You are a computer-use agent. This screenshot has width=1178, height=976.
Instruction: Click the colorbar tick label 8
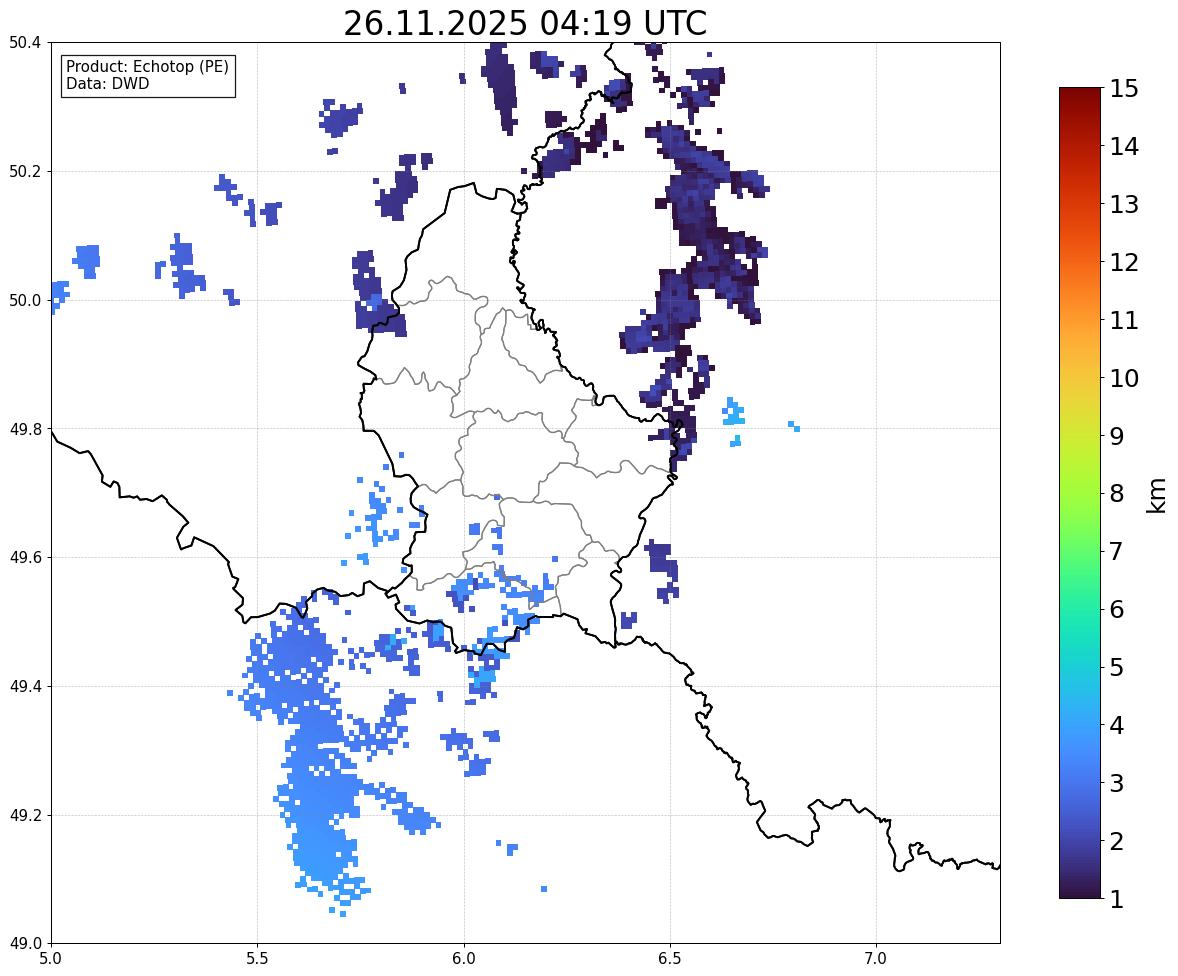point(1117,494)
